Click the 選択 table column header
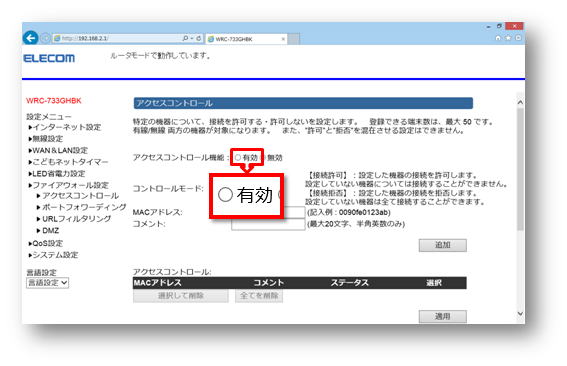Image resolution: width=567 pixels, height=366 pixels. coord(434,283)
